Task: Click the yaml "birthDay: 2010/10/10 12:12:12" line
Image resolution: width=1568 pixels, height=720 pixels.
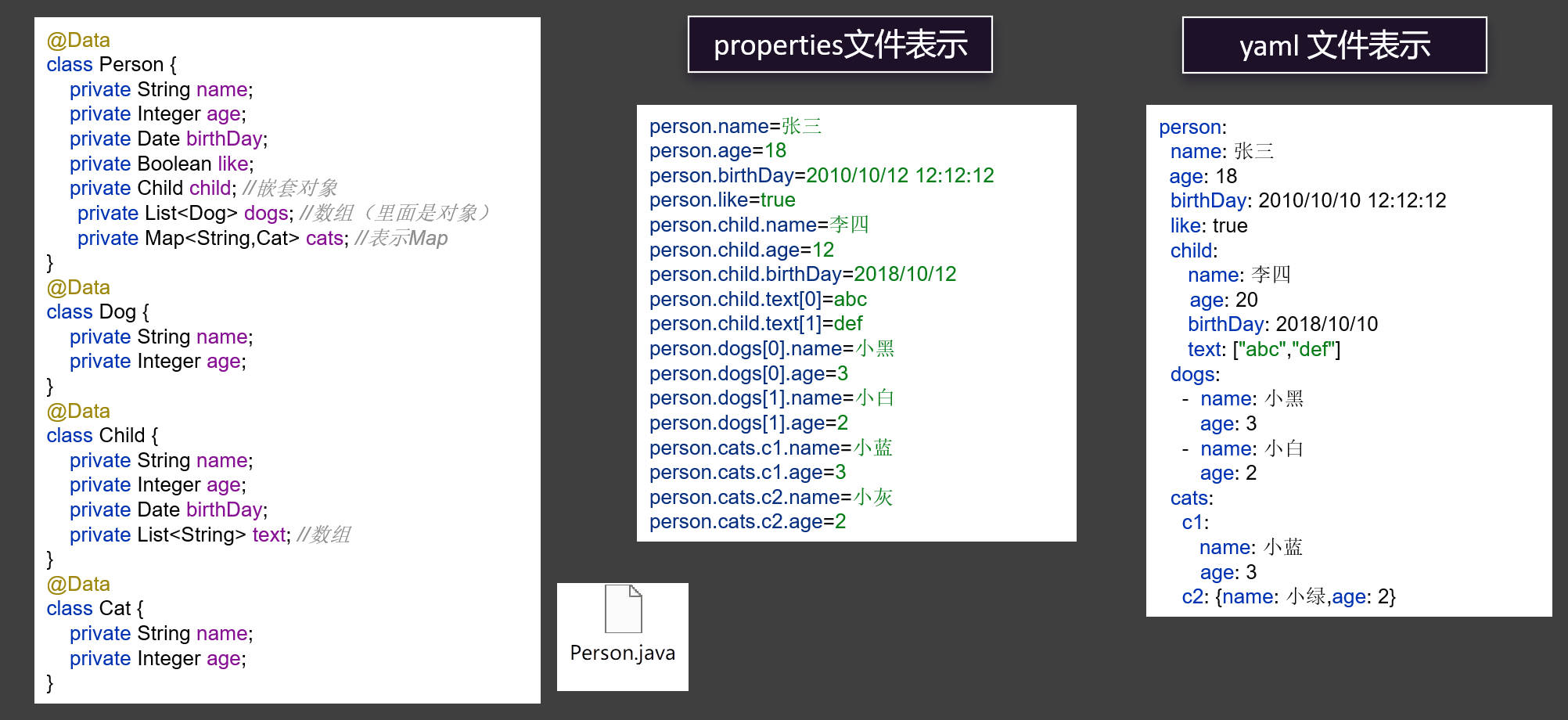Action: coord(1307,200)
